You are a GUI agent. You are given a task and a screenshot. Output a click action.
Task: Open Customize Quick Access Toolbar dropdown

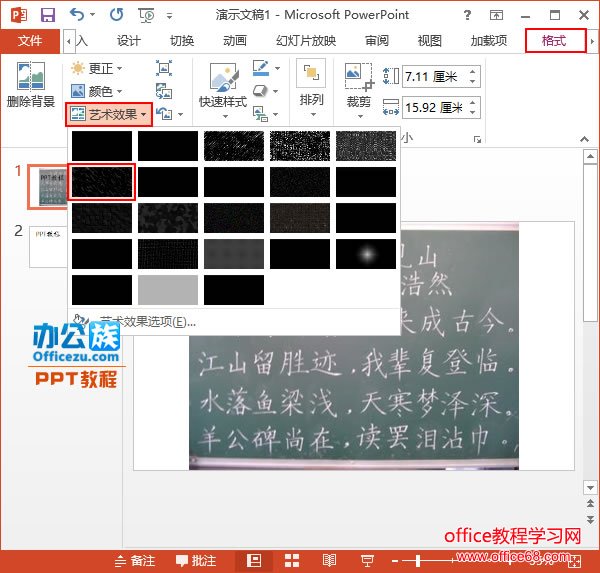tap(169, 16)
